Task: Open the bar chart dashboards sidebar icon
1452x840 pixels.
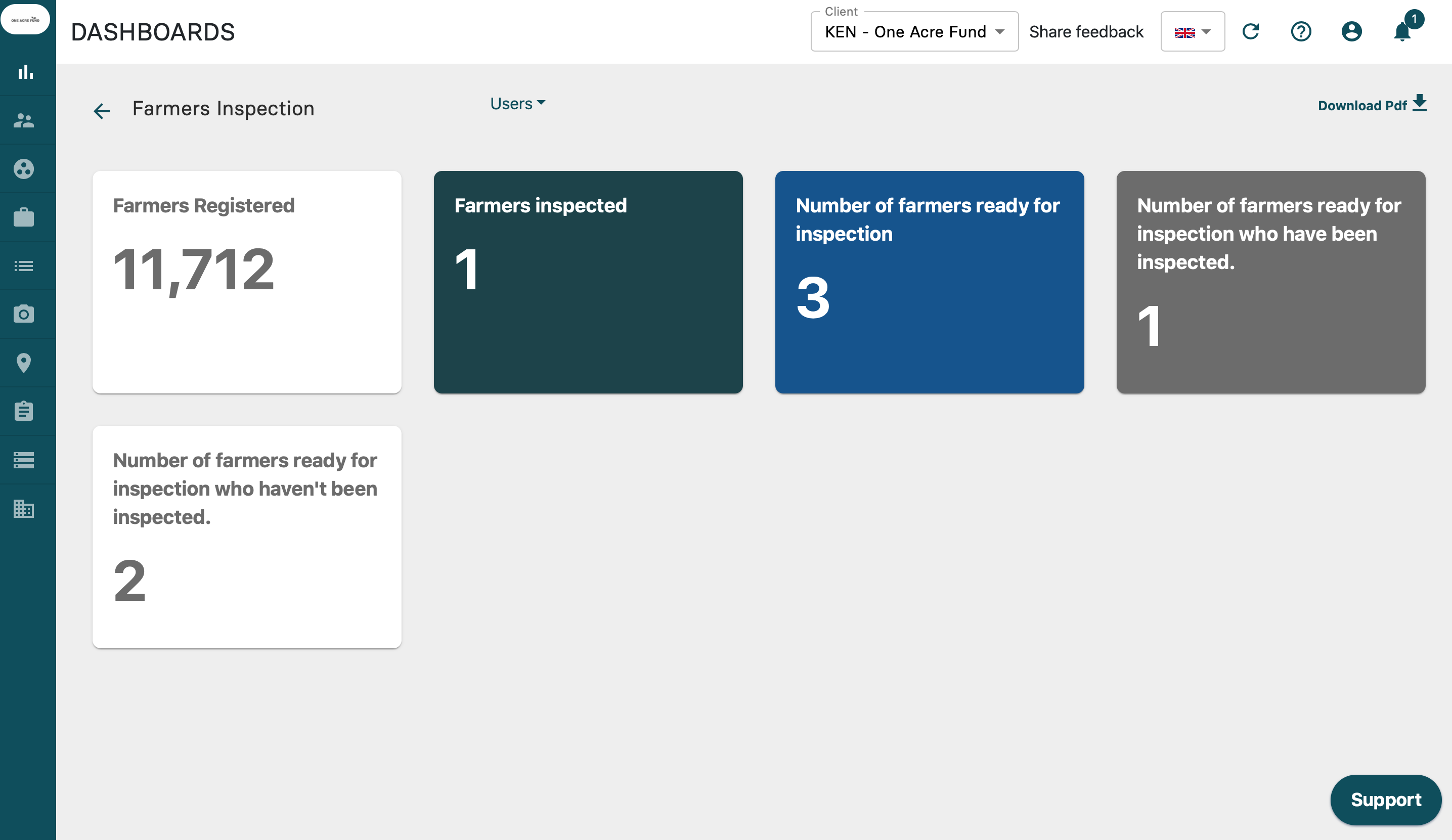Action: [x=25, y=72]
